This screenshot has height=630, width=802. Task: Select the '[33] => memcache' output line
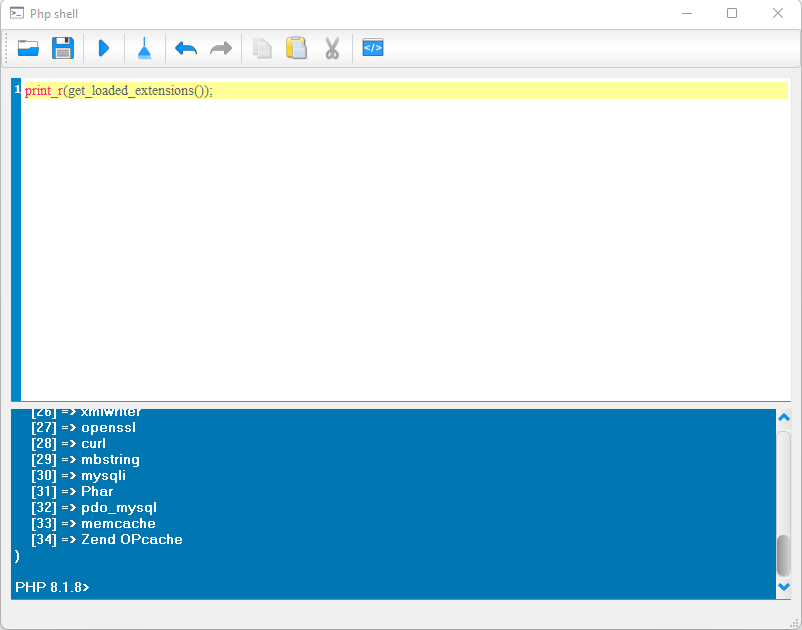[x=93, y=523]
